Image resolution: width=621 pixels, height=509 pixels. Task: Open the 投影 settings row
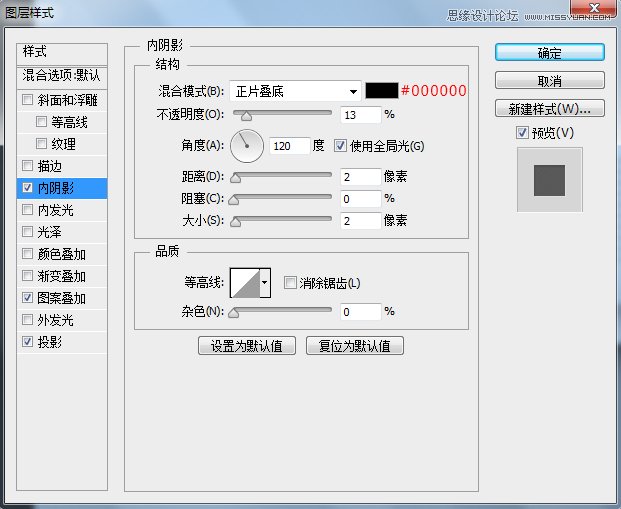coord(62,342)
